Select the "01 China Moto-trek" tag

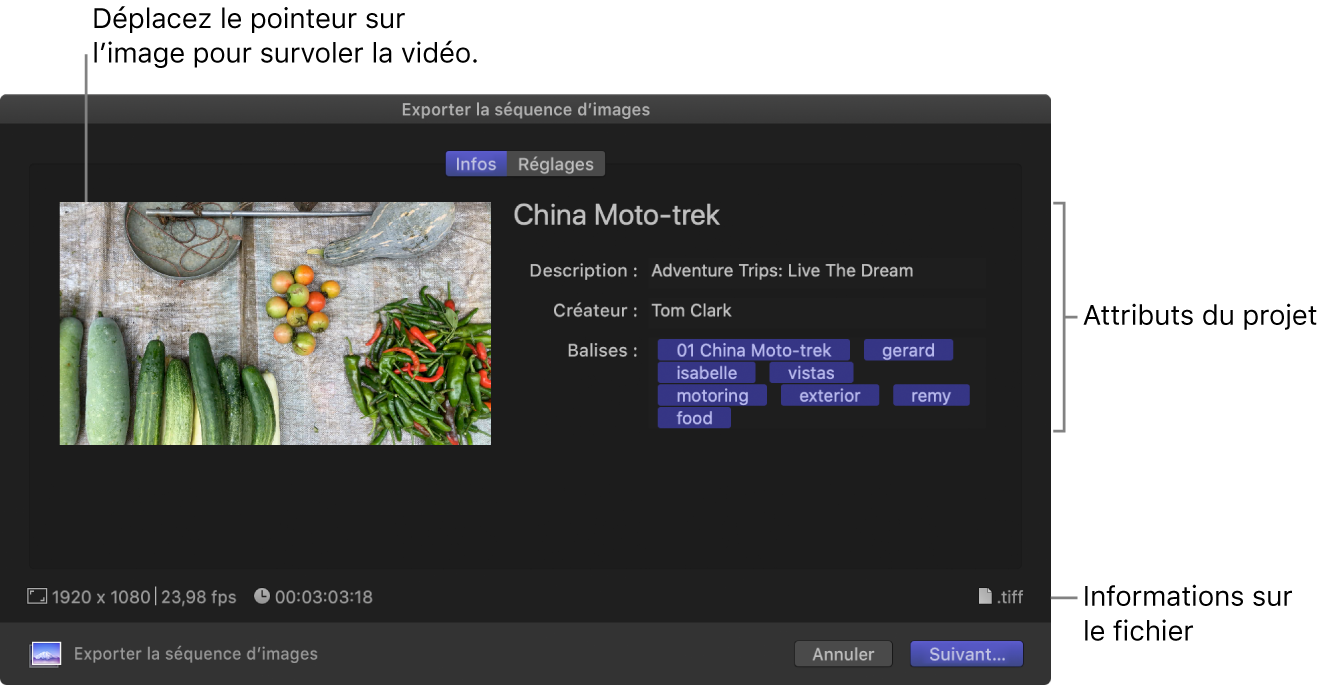(x=753, y=350)
